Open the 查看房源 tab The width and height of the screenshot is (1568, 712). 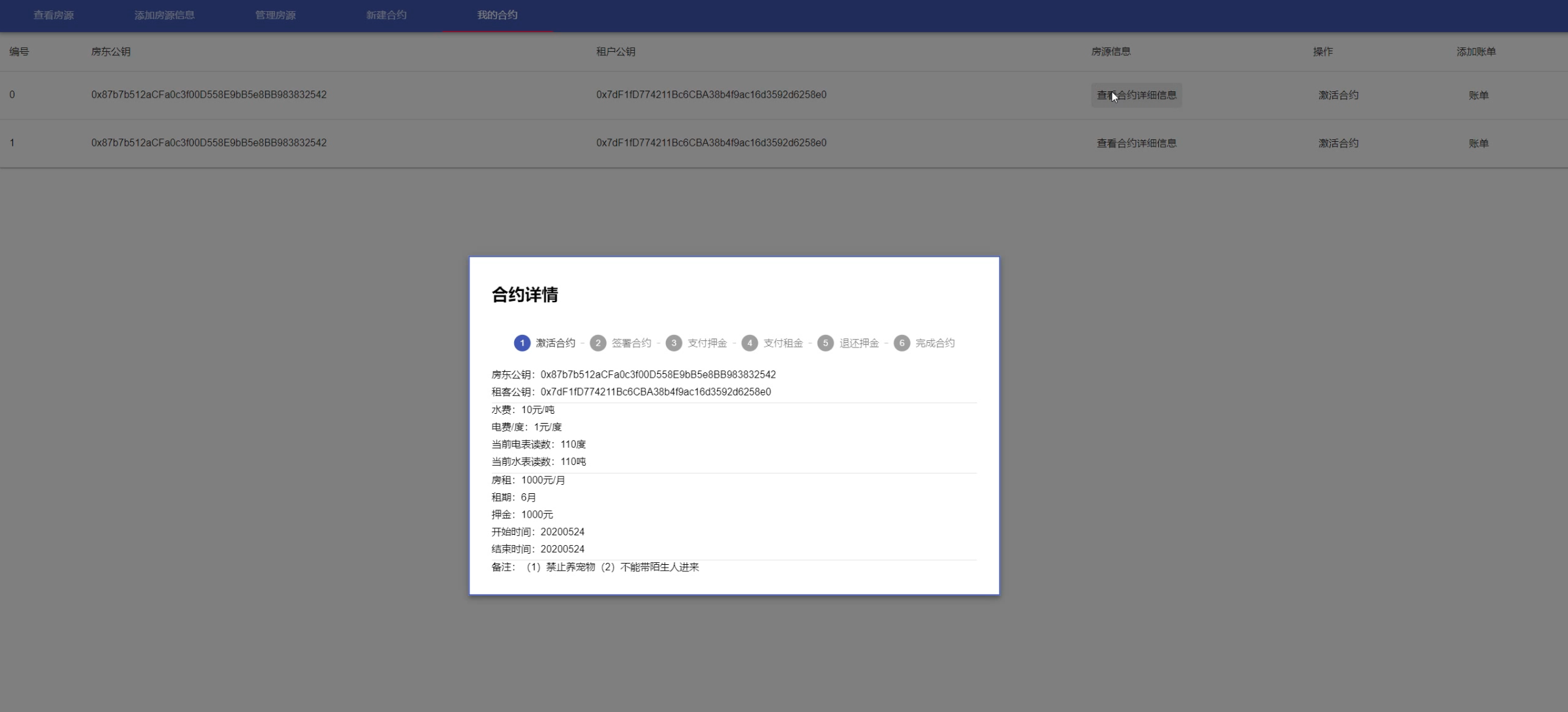pyautogui.click(x=54, y=15)
